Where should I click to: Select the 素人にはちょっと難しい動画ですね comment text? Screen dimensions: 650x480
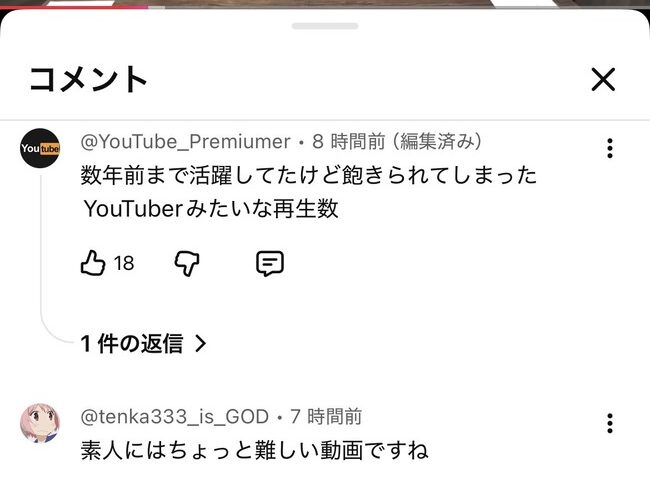254,450
